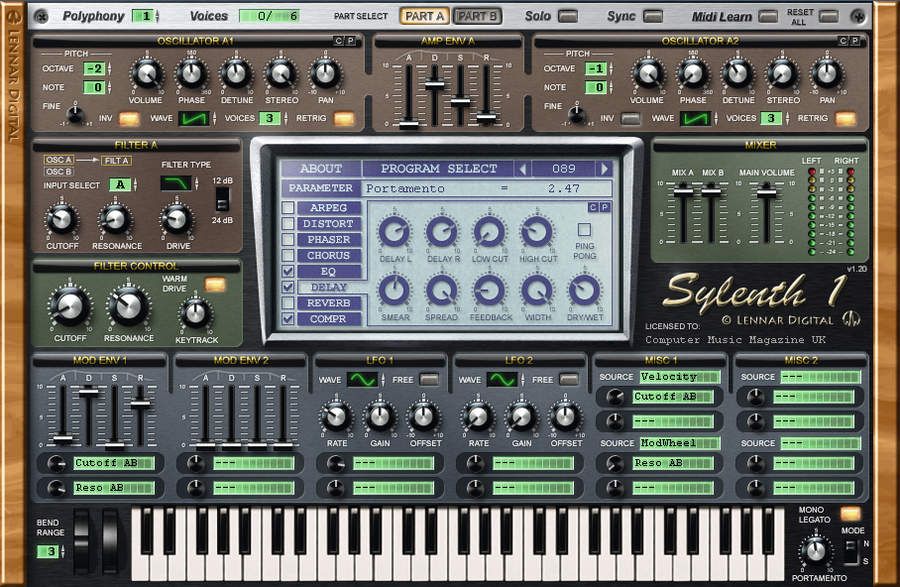Click the Mod Env 1 Cutoff AB amount knob
Image resolution: width=900 pixels, height=587 pixels.
coord(56,462)
